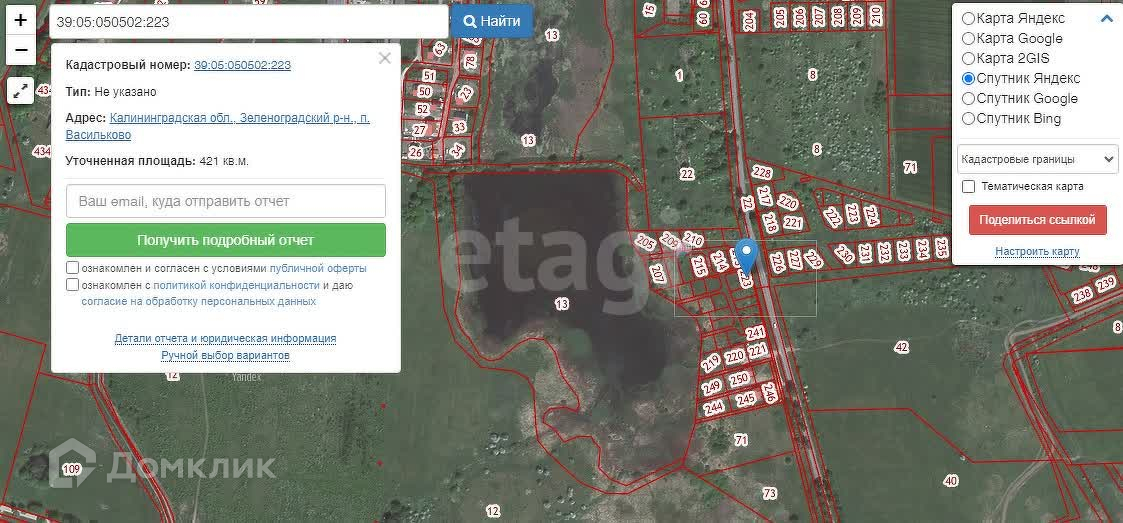Click parcel label 215 on map
The height and width of the screenshot is (523, 1123).
pos(700,267)
